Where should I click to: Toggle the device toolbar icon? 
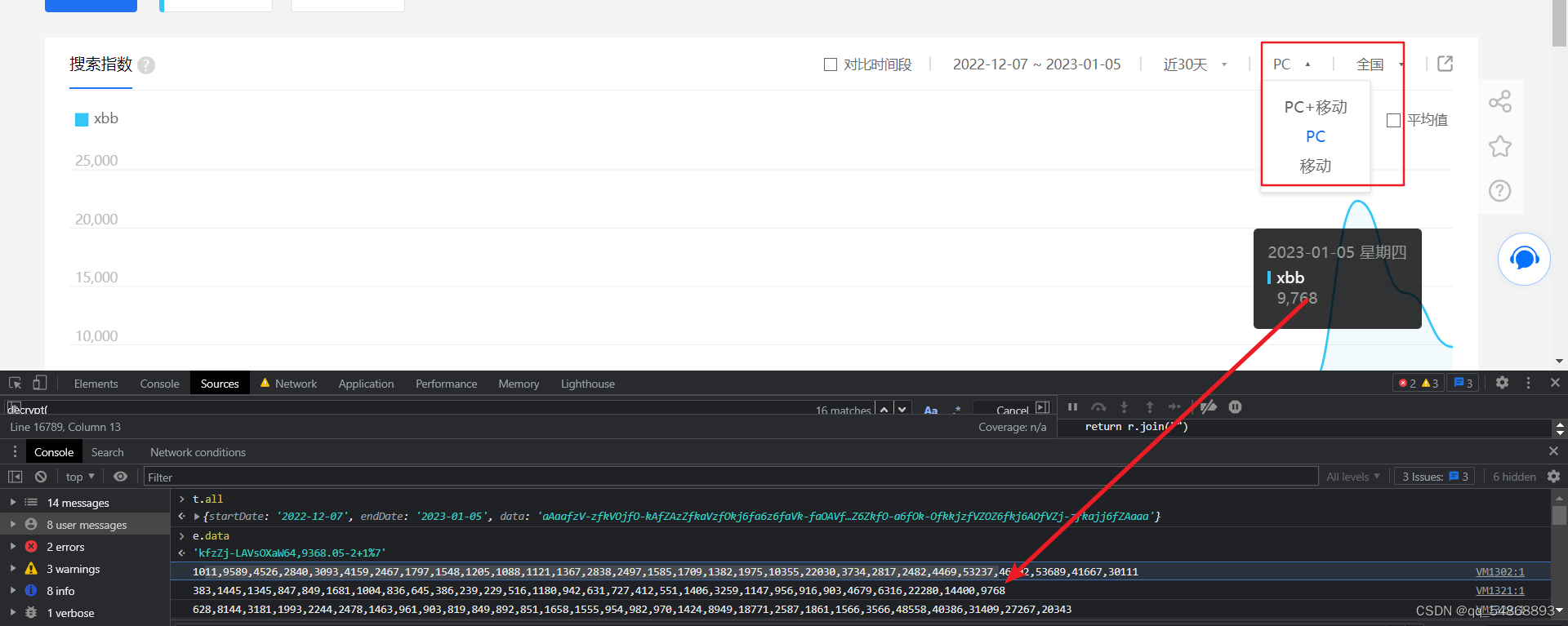point(40,383)
